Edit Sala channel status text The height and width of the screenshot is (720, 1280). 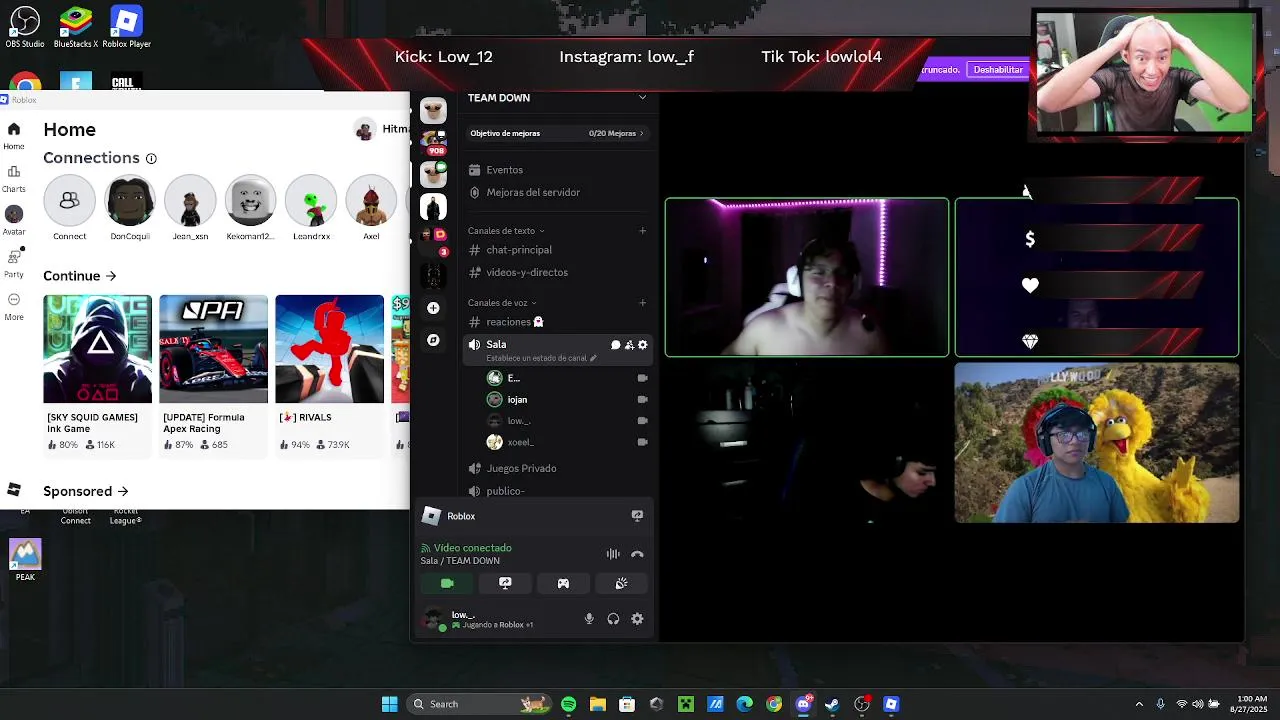pyautogui.click(x=541, y=358)
